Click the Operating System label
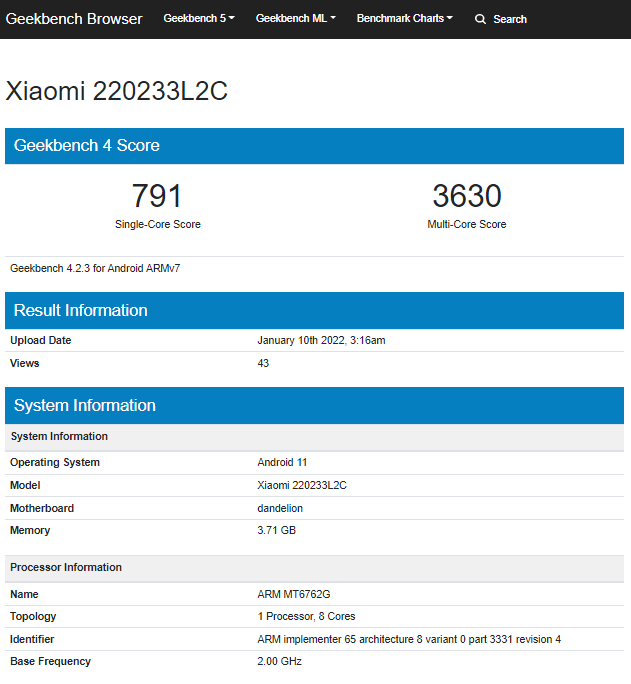Viewport: 631px width, 684px height. (55, 462)
